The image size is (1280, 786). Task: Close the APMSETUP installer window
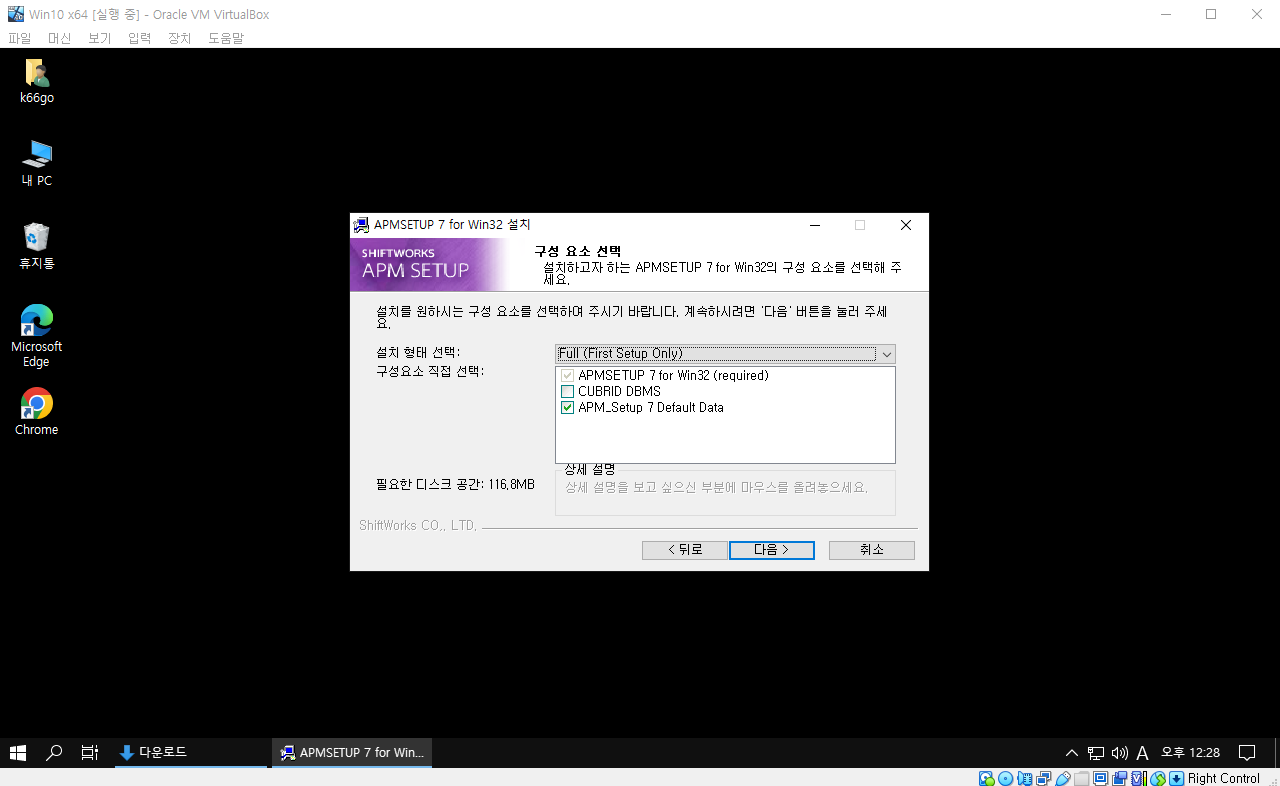906,225
